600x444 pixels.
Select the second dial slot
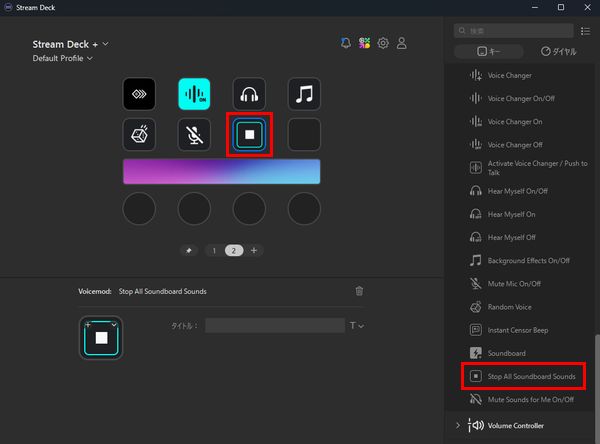coord(194,209)
